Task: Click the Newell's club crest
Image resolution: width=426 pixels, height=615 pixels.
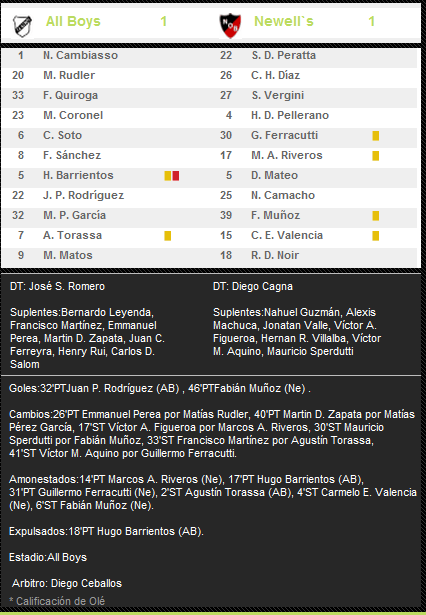Action: (230, 25)
